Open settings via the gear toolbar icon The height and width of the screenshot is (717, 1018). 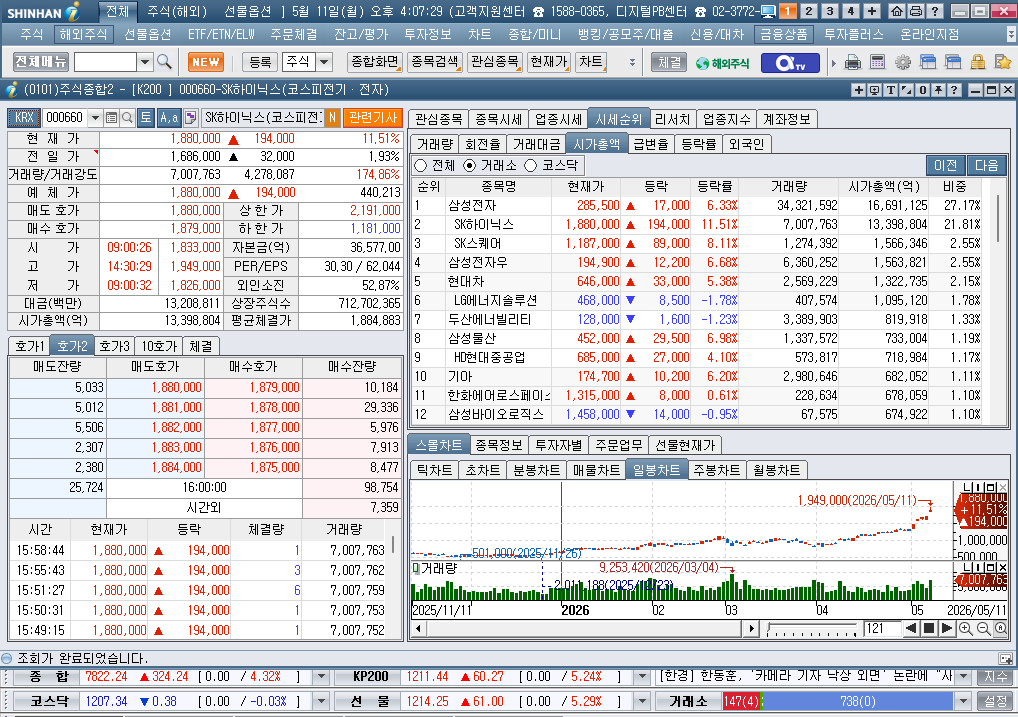point(902,62)
